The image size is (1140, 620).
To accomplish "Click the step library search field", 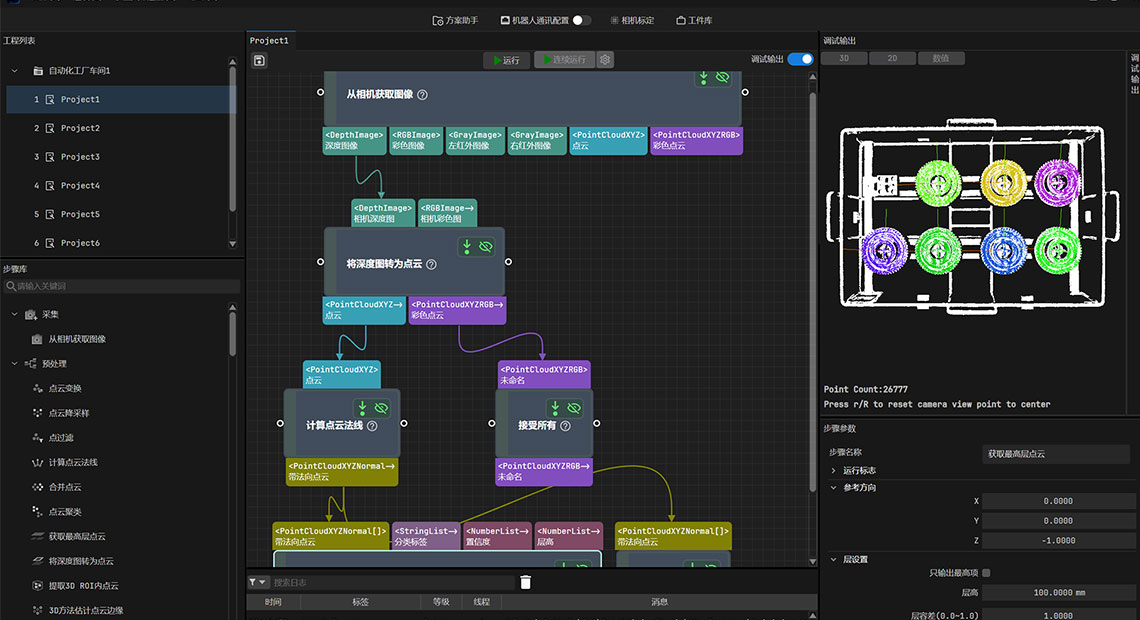I will pos(121,286).
